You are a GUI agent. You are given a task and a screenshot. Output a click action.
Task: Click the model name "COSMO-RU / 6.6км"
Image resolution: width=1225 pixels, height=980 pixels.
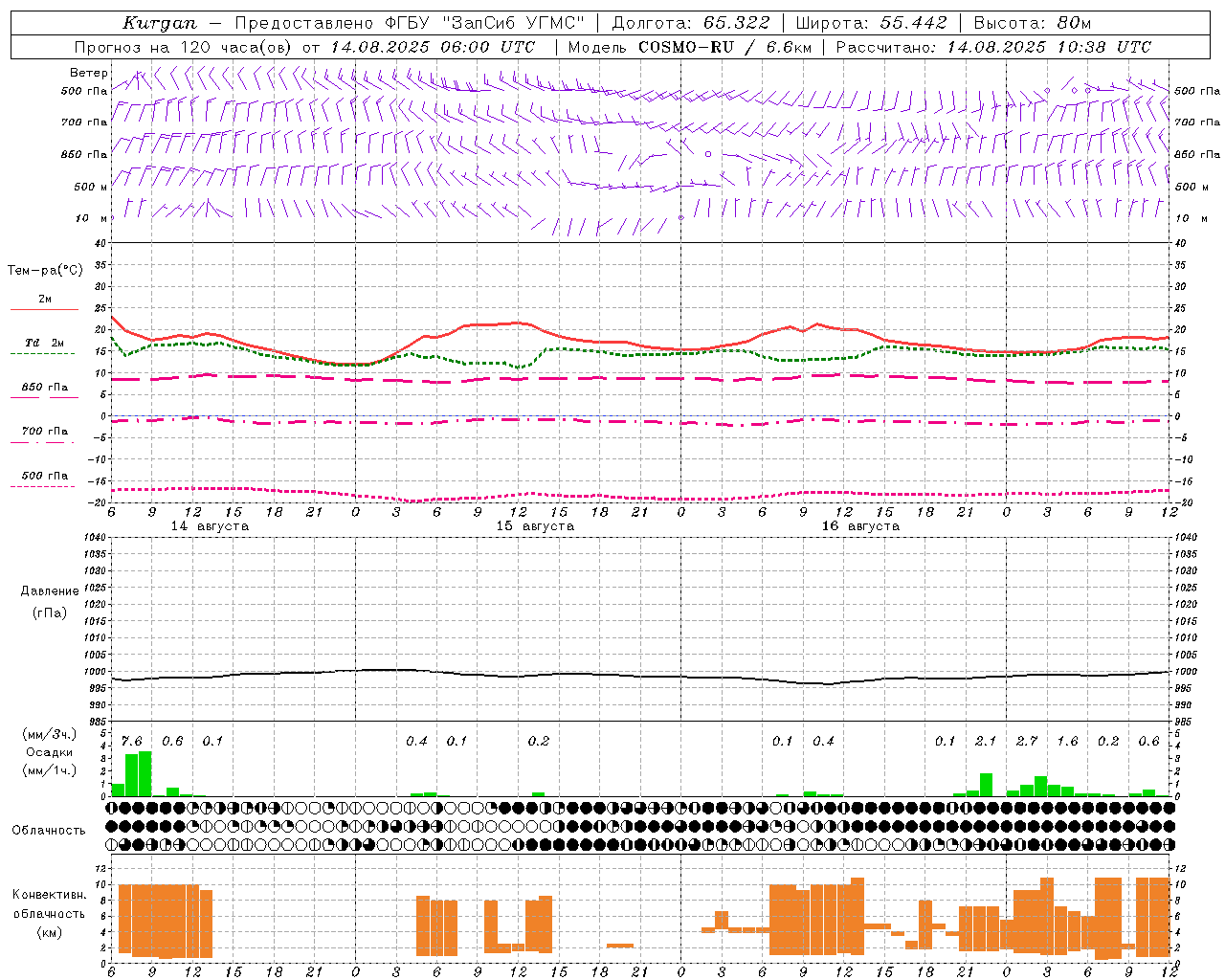(724, 47)
